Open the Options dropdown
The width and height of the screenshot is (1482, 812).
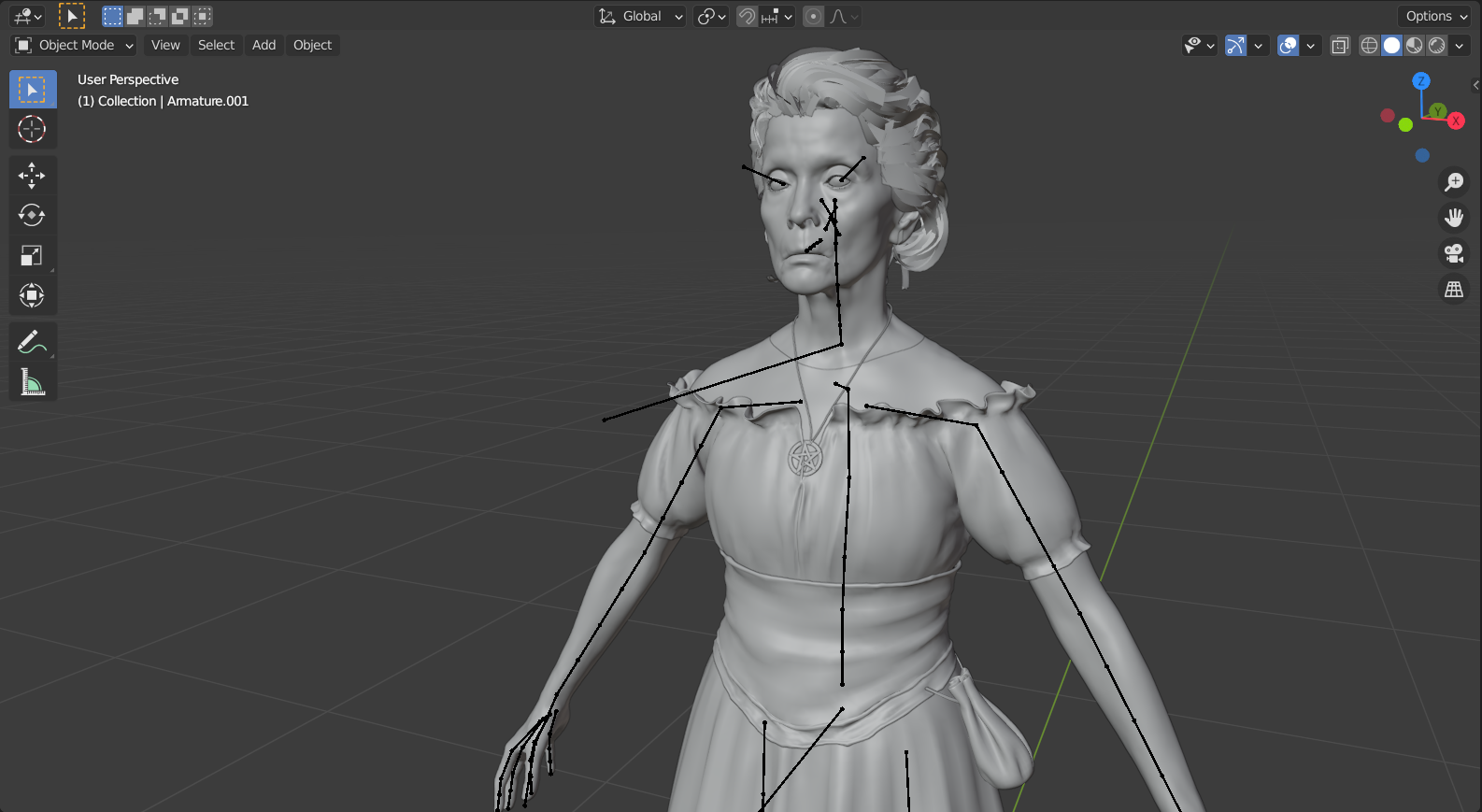pos(1435,16)
